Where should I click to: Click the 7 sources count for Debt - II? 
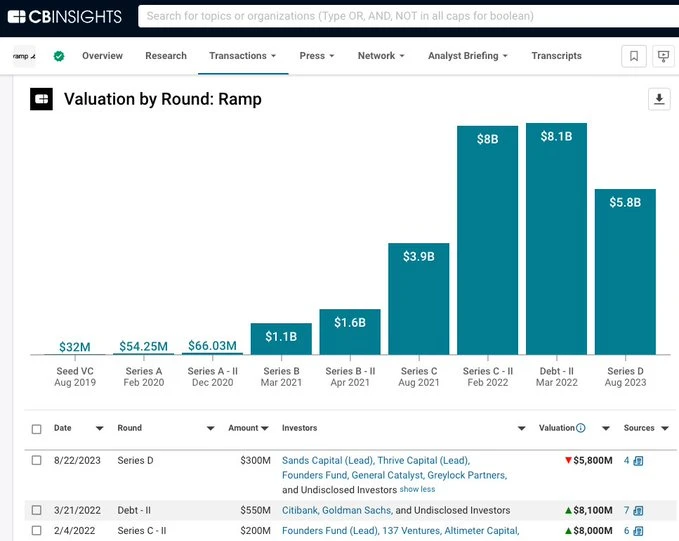(x=626, y=510)
